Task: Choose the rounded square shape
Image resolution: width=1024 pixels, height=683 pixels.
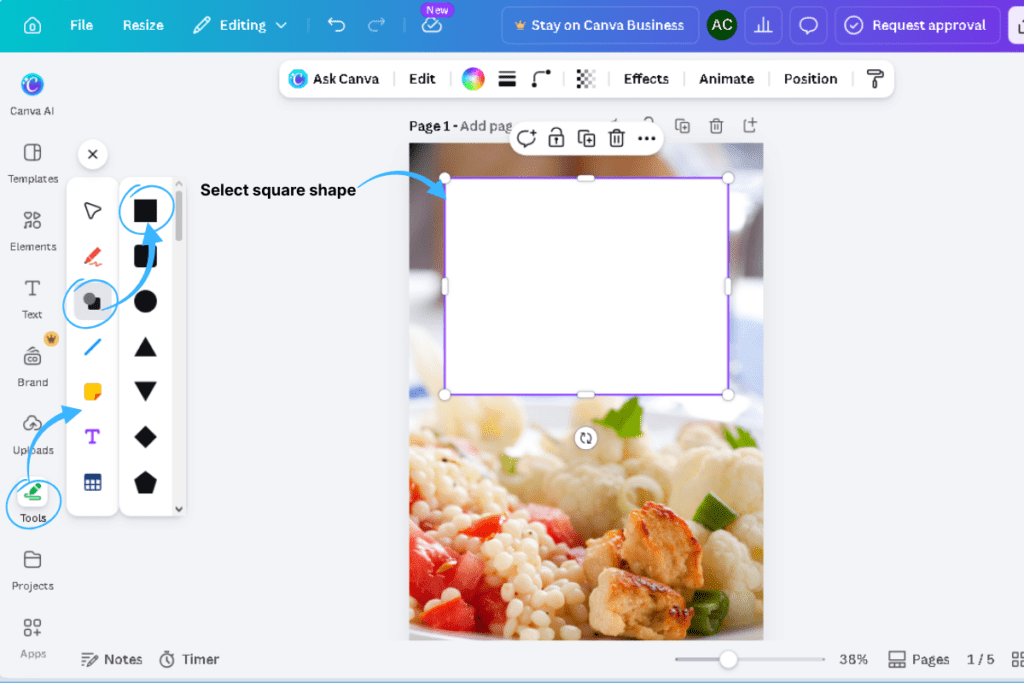Action: [145, 256]
